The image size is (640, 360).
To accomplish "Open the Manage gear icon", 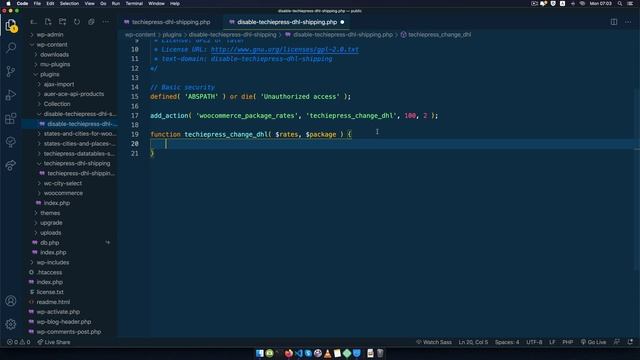I will [11, 324].
